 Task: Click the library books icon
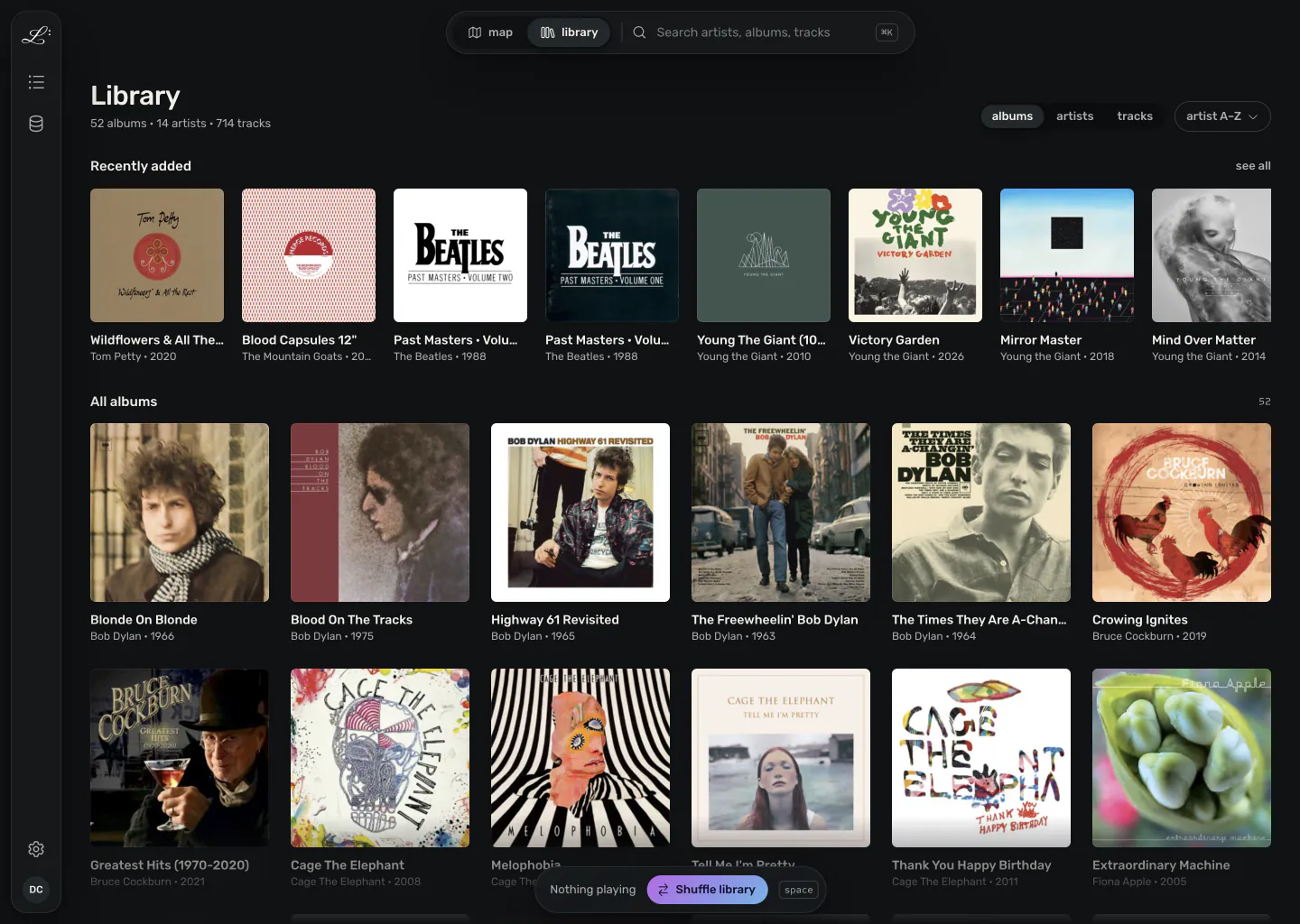[548, 32]
